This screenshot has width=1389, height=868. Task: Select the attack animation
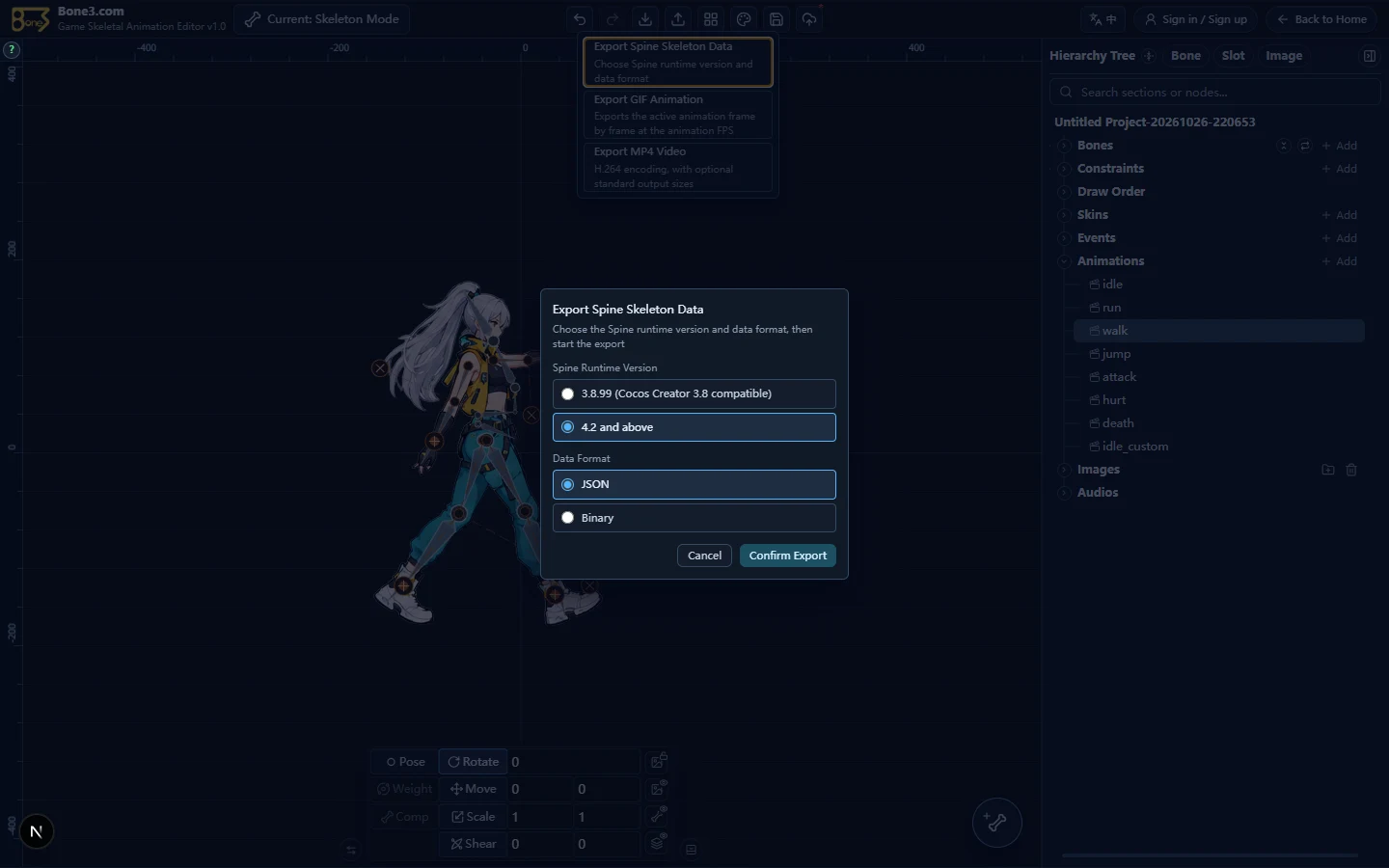1219,377
